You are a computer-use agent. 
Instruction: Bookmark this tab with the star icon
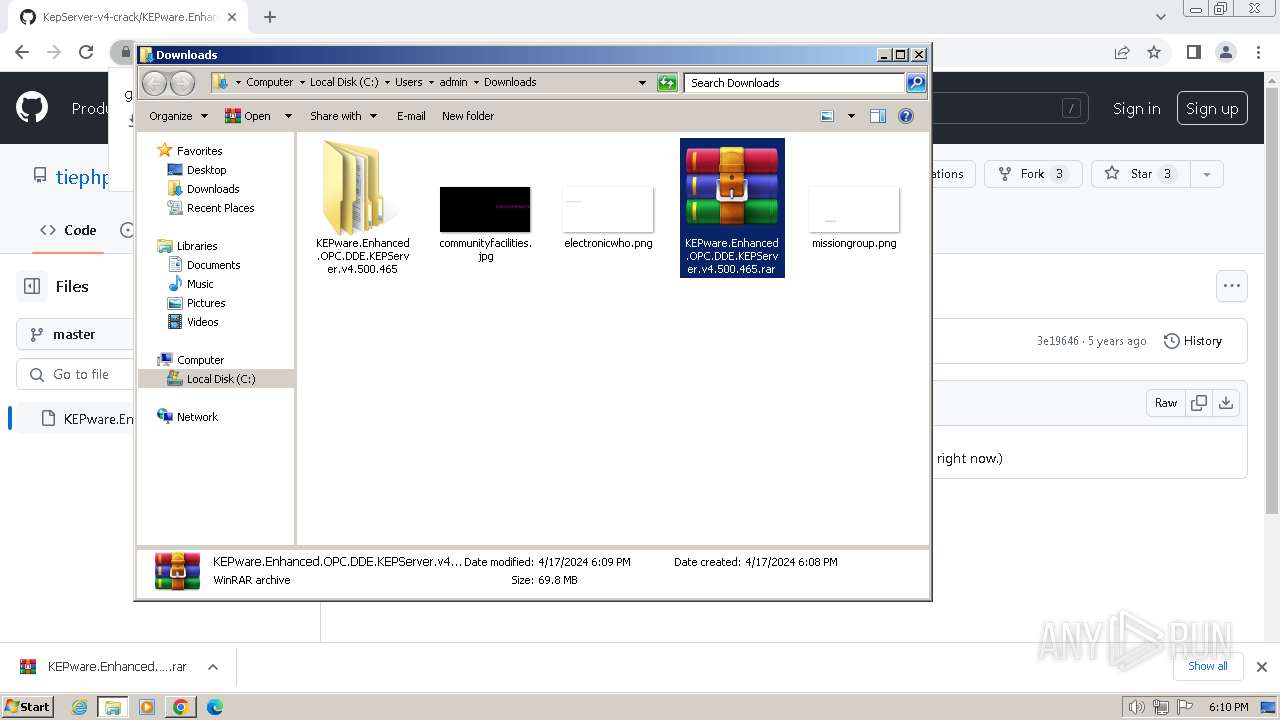pyautogui.click(x=1154, y=52)
